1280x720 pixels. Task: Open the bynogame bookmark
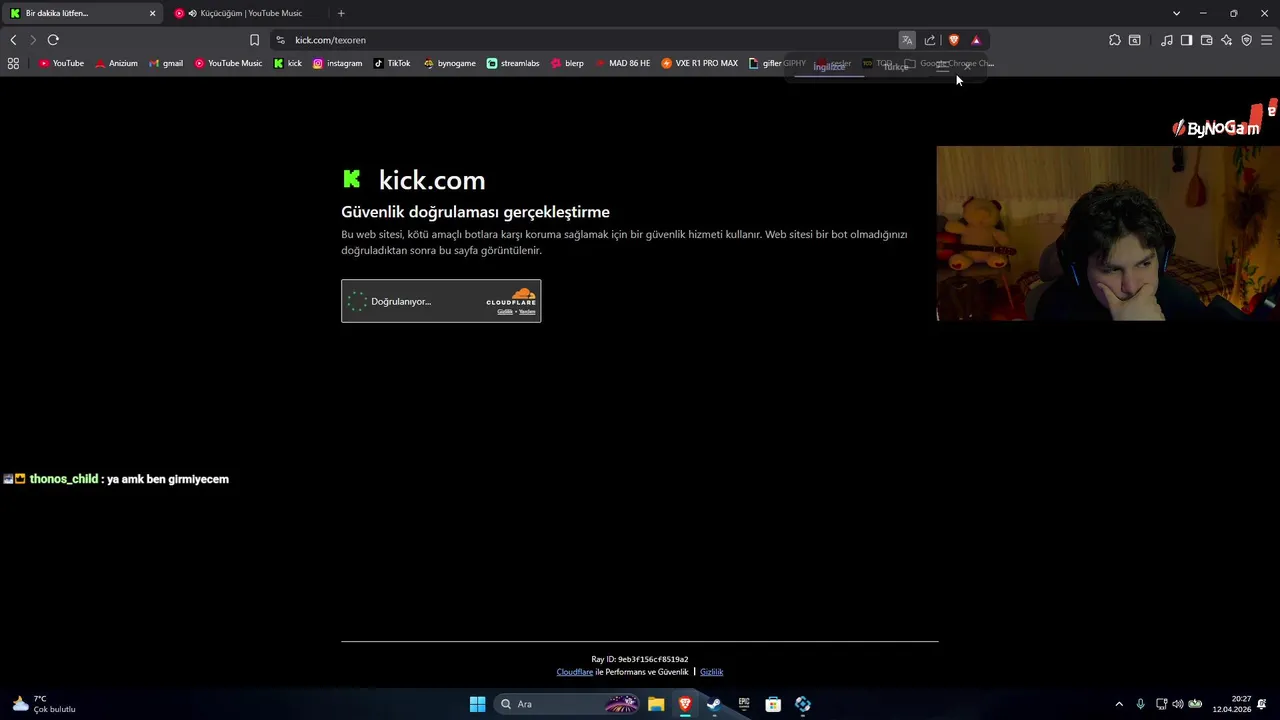(450, 63)
